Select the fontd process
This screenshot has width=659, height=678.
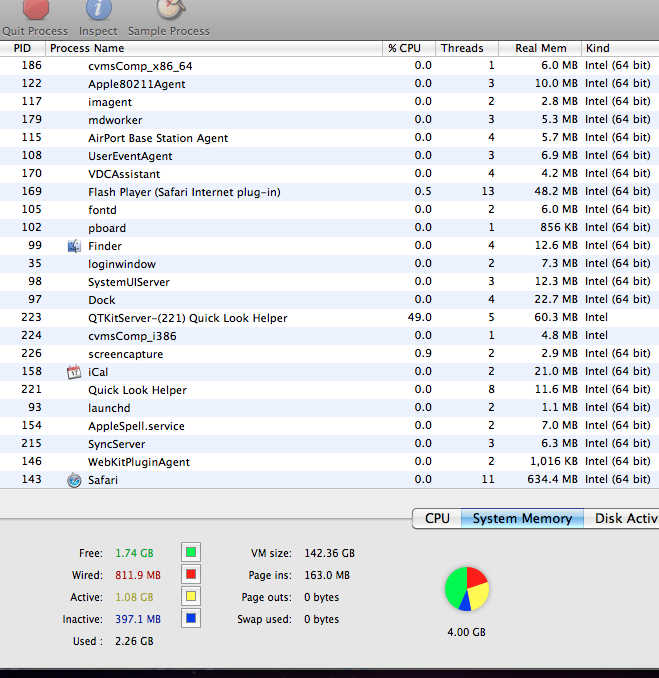click(x=330, y=210)
